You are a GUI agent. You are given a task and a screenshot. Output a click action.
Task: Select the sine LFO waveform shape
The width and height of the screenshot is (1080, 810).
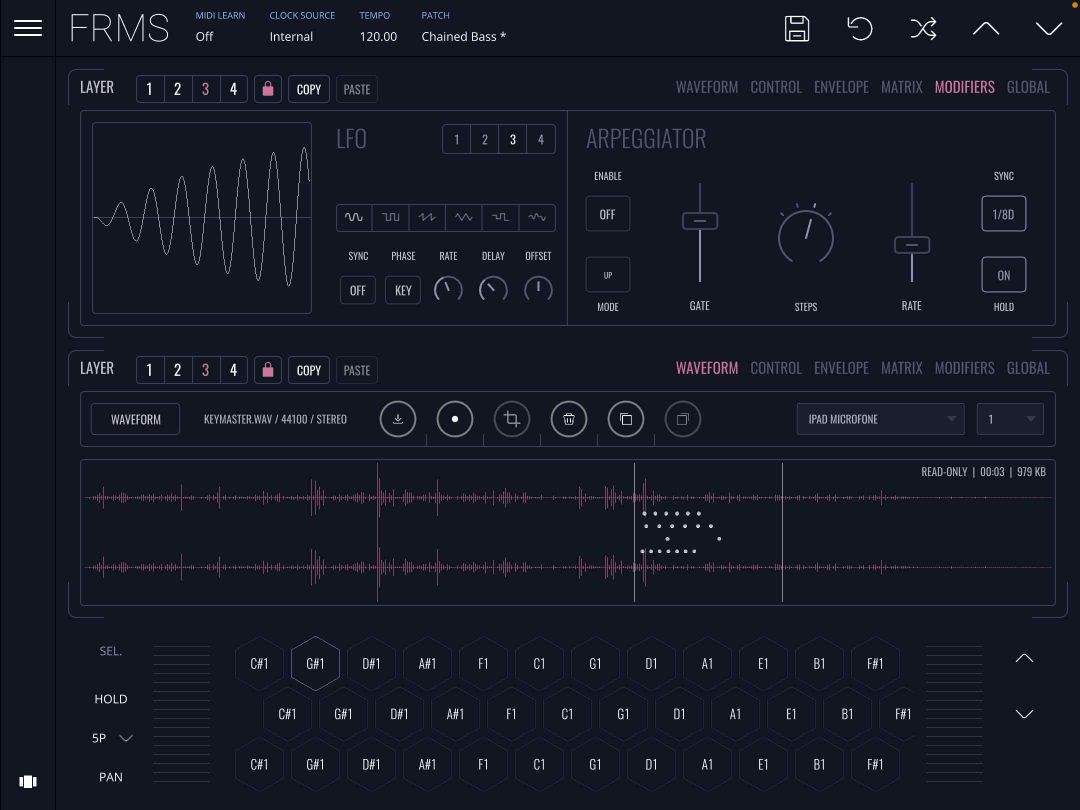pos(357,217)
